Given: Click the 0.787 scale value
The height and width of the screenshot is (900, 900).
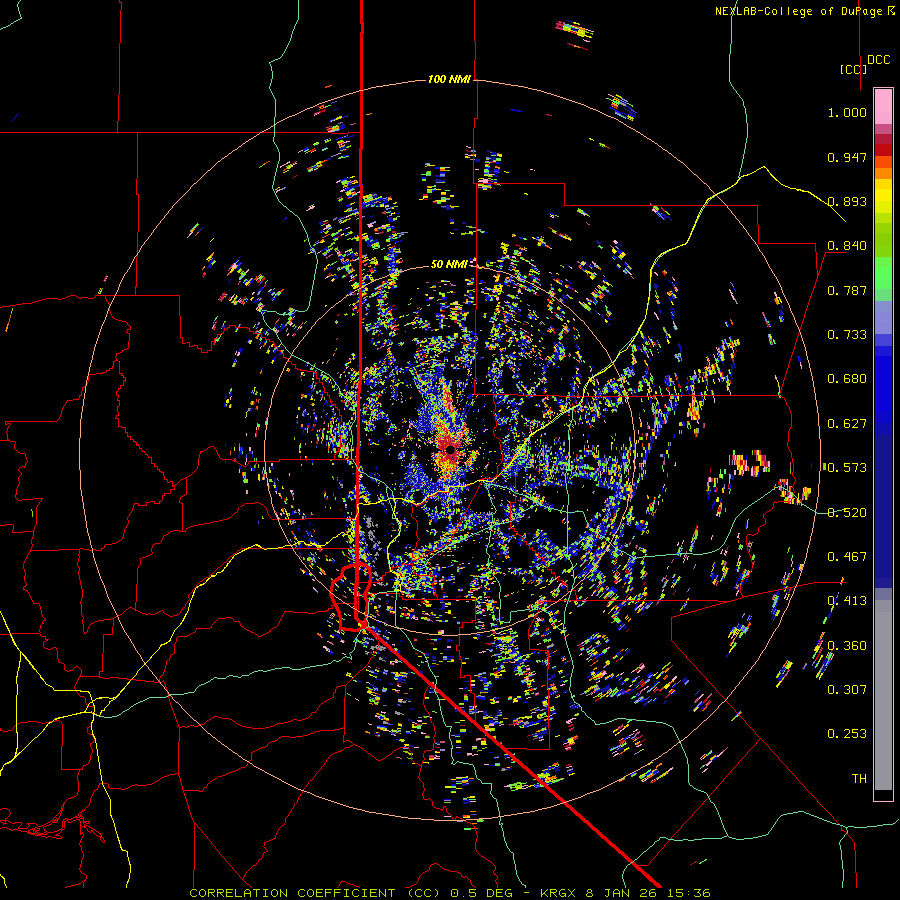Looking at the screenshot, I should (847, 290).
